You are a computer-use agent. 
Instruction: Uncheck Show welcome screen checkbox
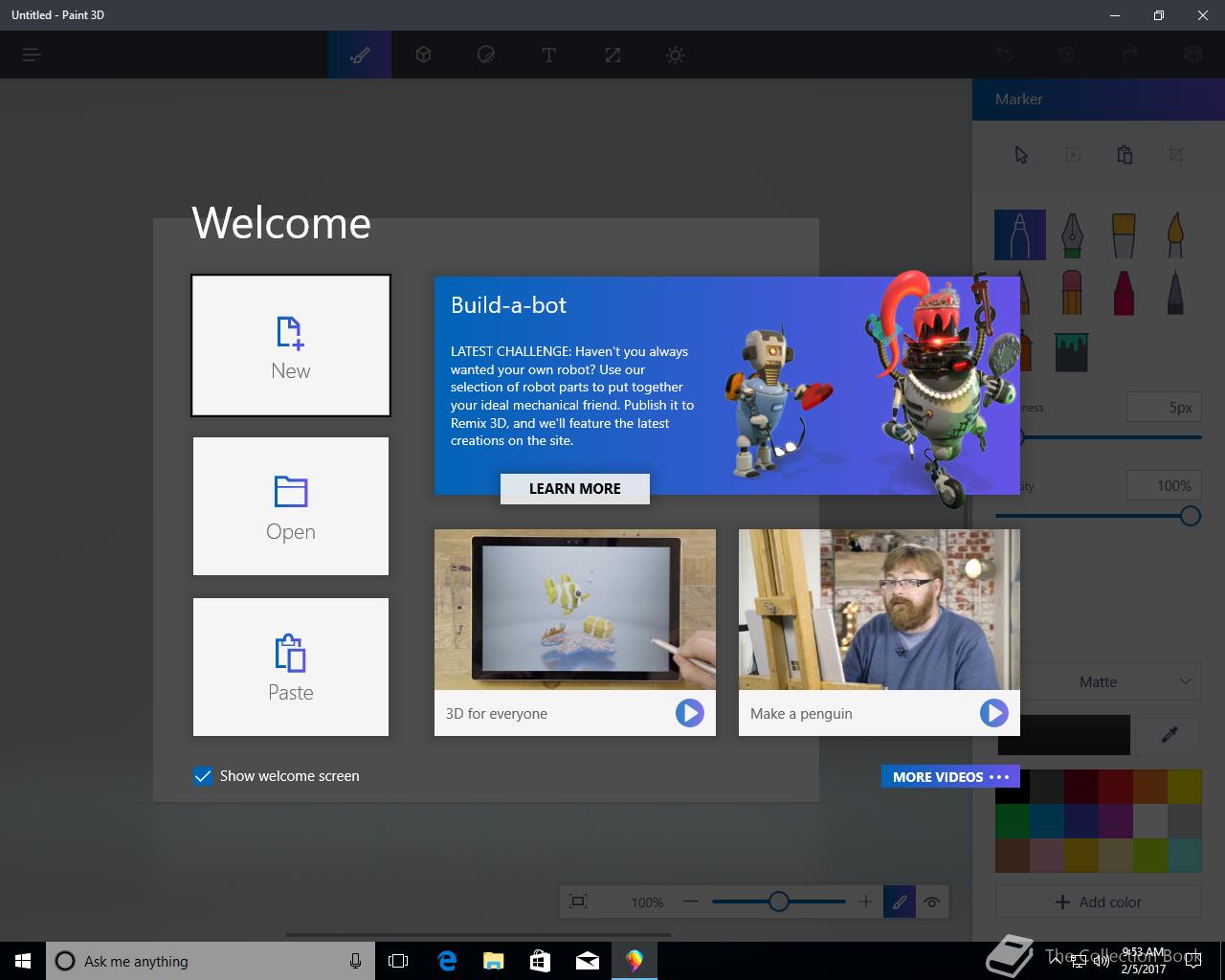pyautogui.click(x=202, y=776)
